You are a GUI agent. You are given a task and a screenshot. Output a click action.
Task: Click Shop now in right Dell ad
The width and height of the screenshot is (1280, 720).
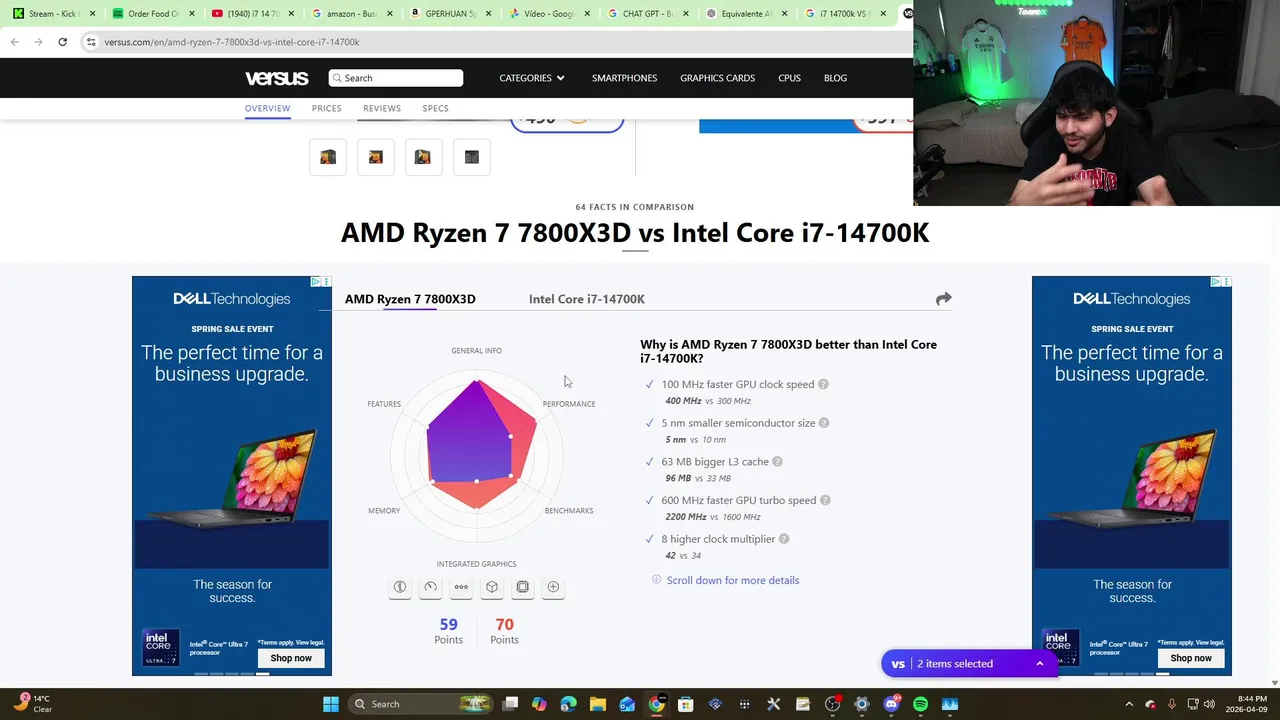pos(1191,658)
